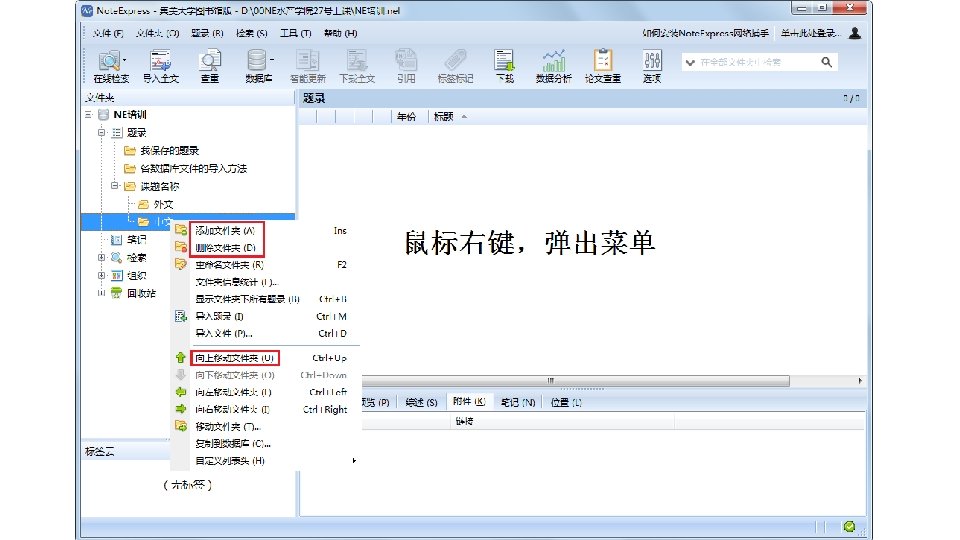Click the search input field in toolbar
Screen dimensions: 960x540
[756, 62]
